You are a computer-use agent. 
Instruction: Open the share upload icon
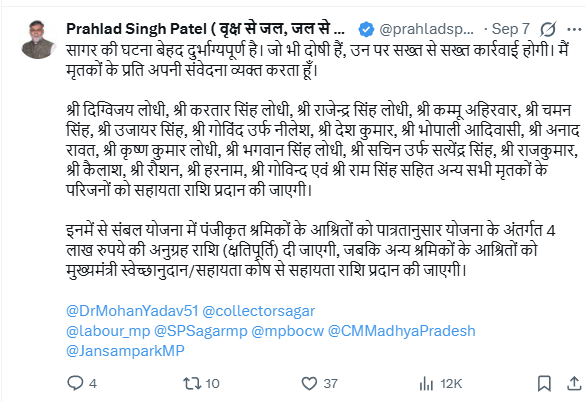(x=574, y=383)
